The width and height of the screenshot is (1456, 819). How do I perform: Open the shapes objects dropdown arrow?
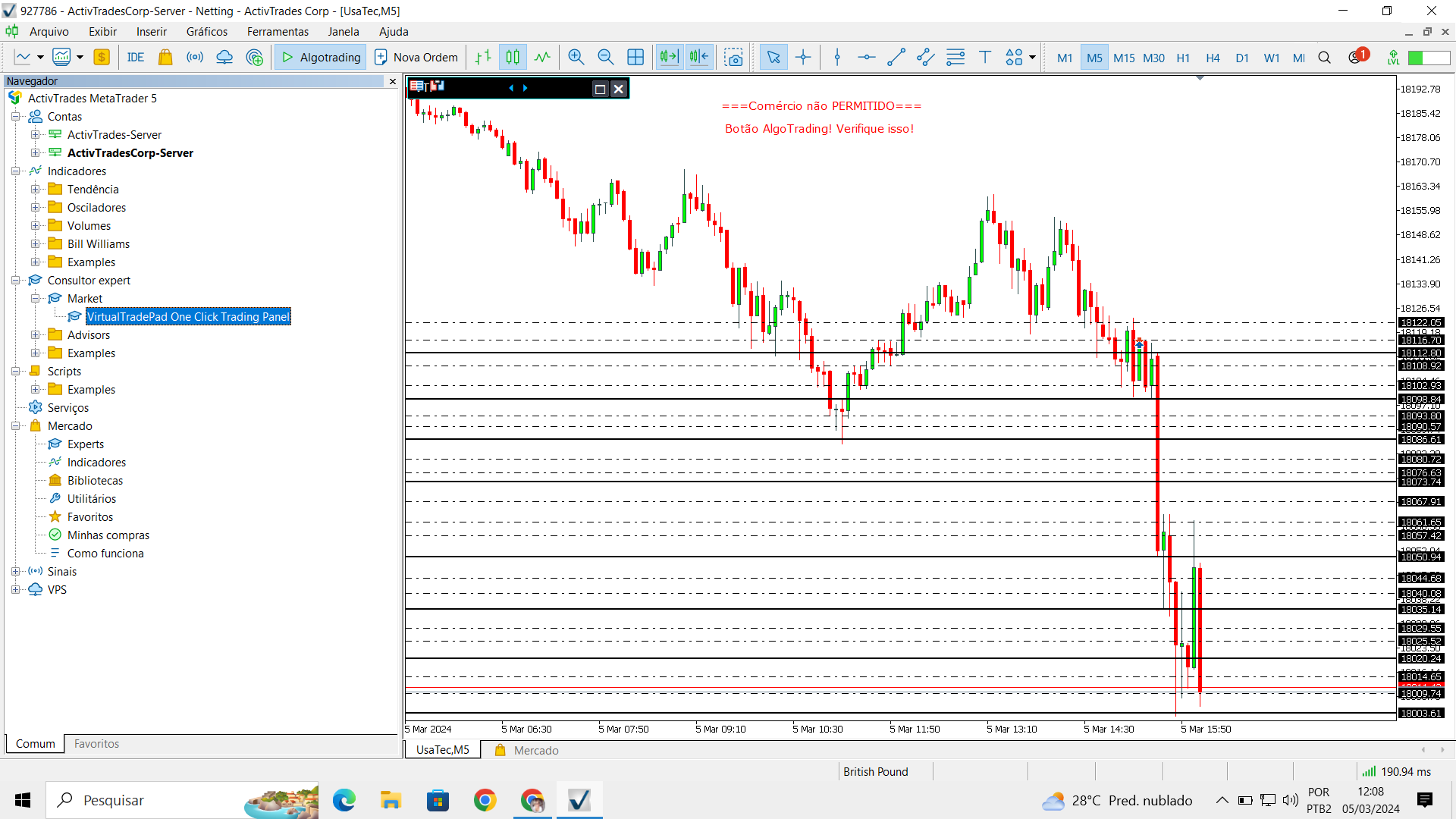click(x=1032, y=58)
